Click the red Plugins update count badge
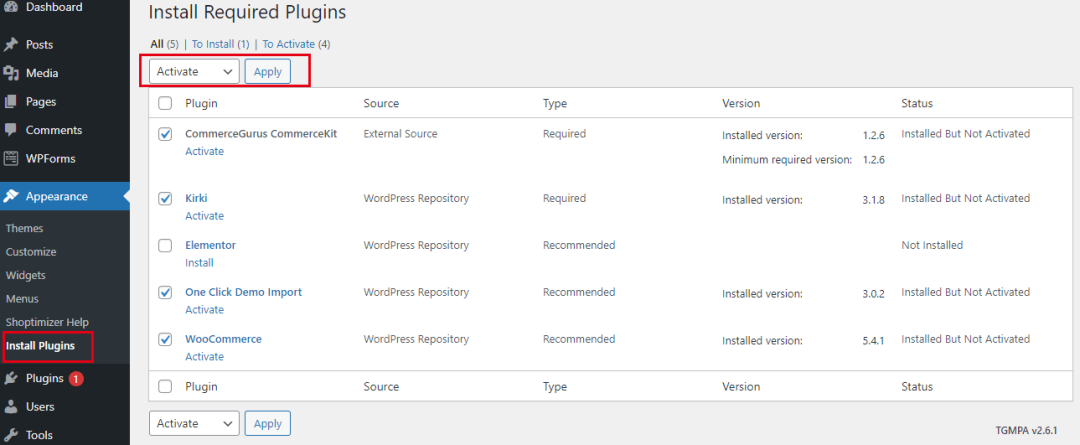1080x445 pixels. click(x=76, y=379)
